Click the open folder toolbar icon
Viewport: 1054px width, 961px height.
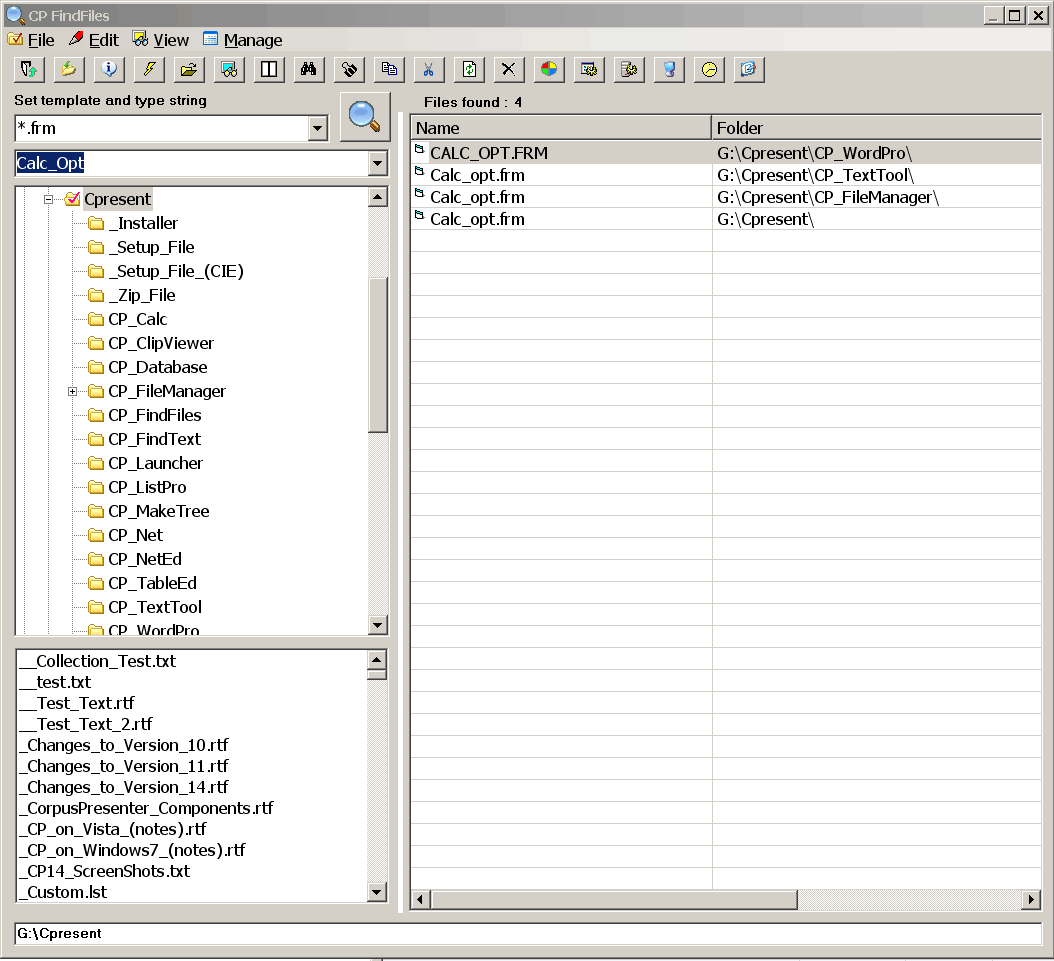point(188,69)
